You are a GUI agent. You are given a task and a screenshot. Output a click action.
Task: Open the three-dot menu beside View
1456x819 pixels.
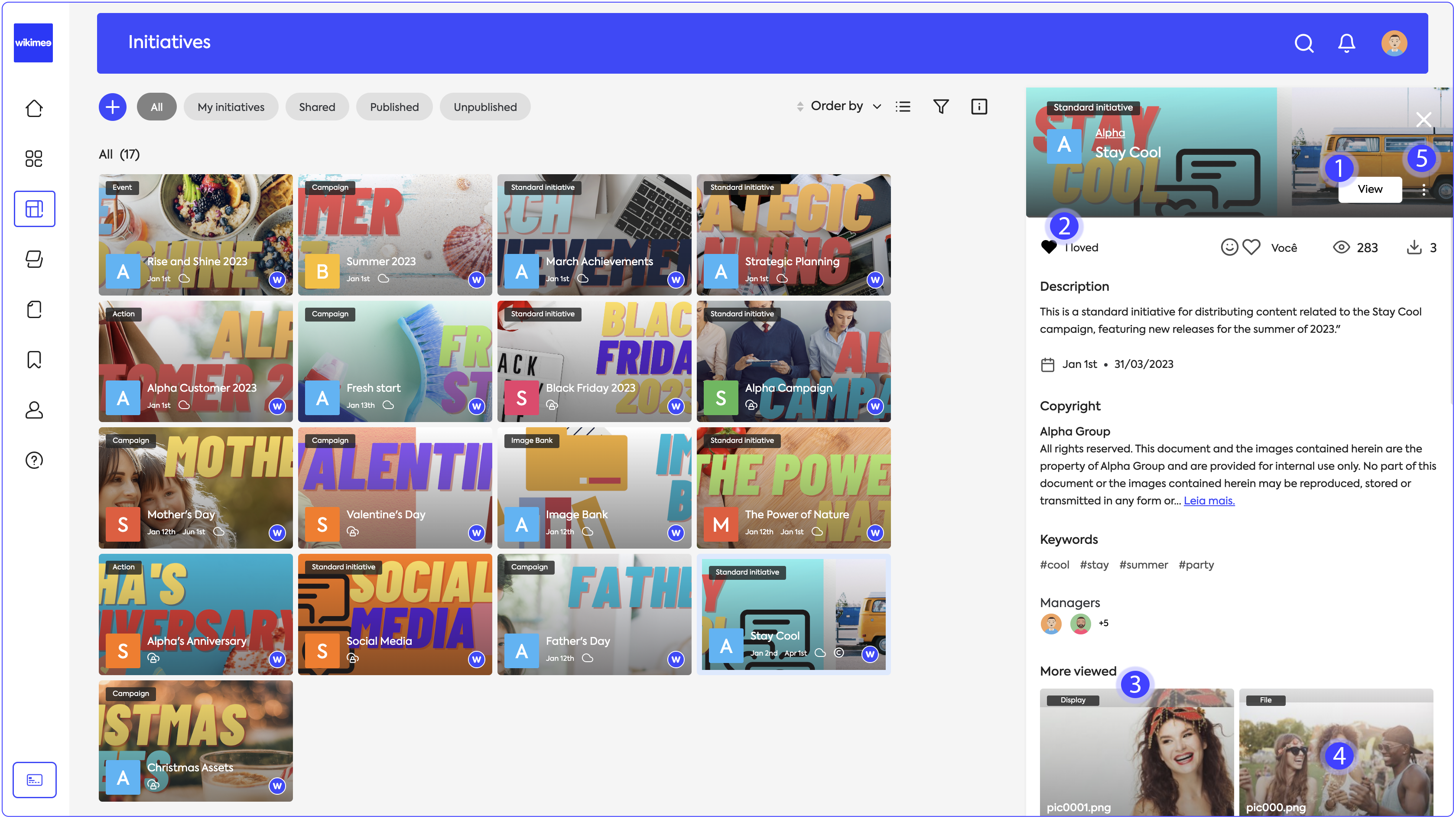pyautogui.click(x=1423, y=190)
